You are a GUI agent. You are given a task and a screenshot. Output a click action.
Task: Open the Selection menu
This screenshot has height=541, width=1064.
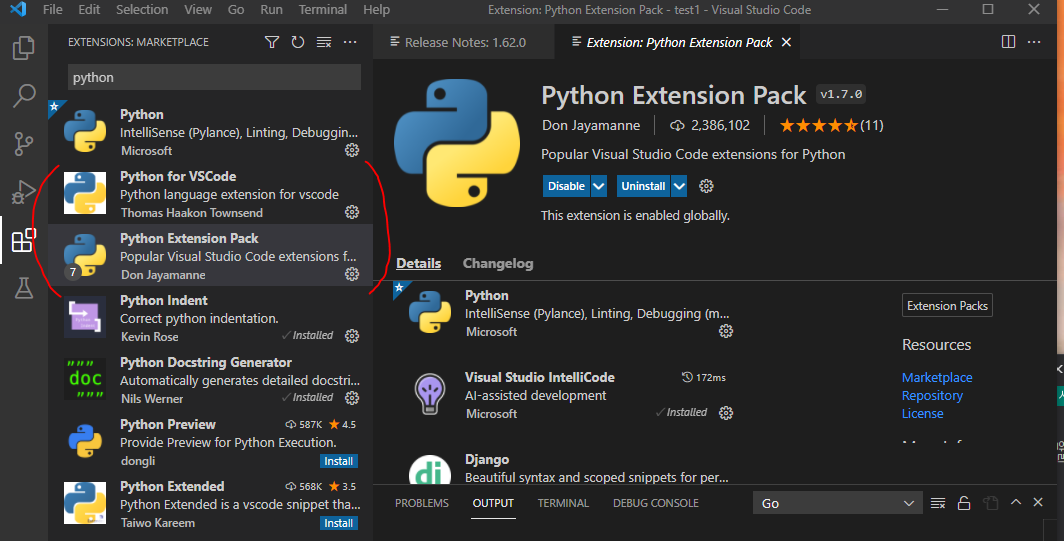coord(142,10)
